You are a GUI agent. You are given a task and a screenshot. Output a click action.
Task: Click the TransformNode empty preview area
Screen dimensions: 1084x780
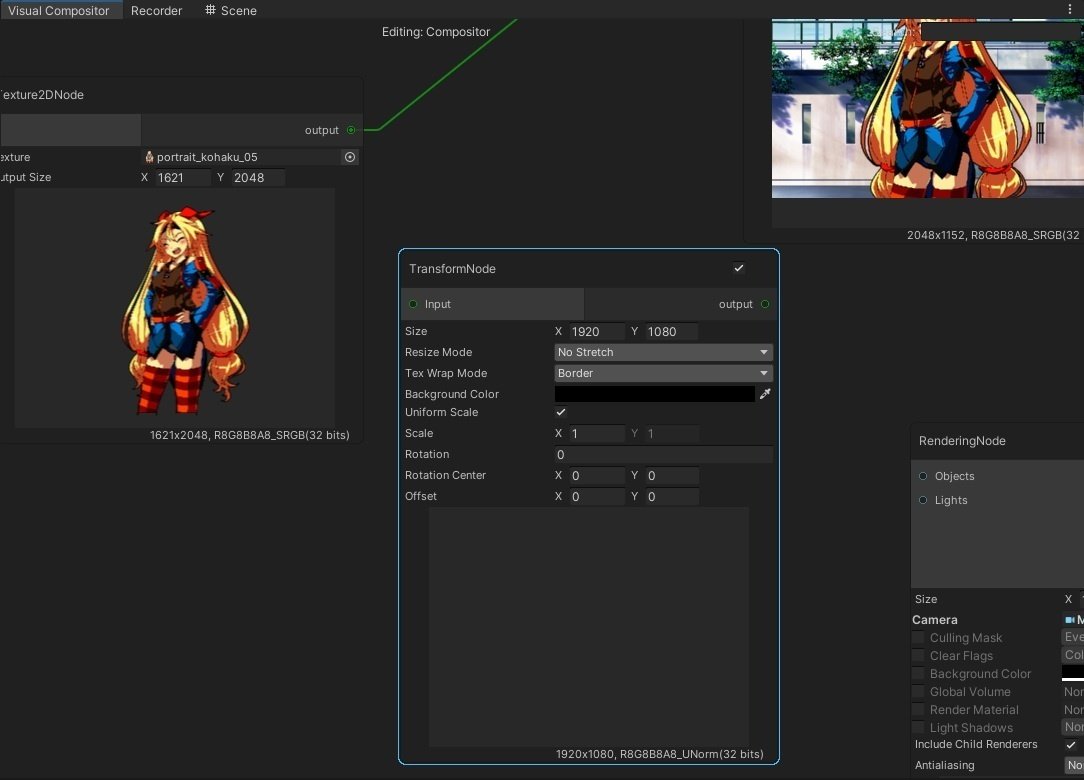(589, 626)
